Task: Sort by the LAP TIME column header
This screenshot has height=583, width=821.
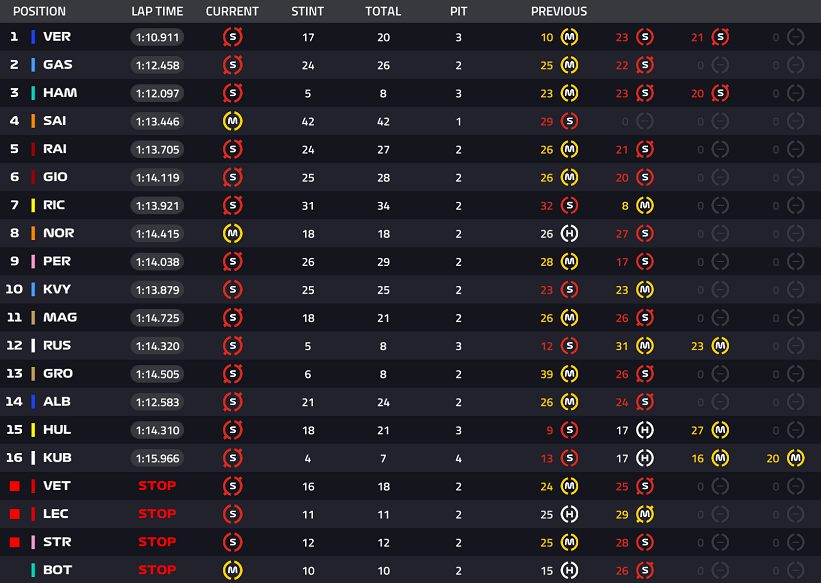Action: point(156,12)
